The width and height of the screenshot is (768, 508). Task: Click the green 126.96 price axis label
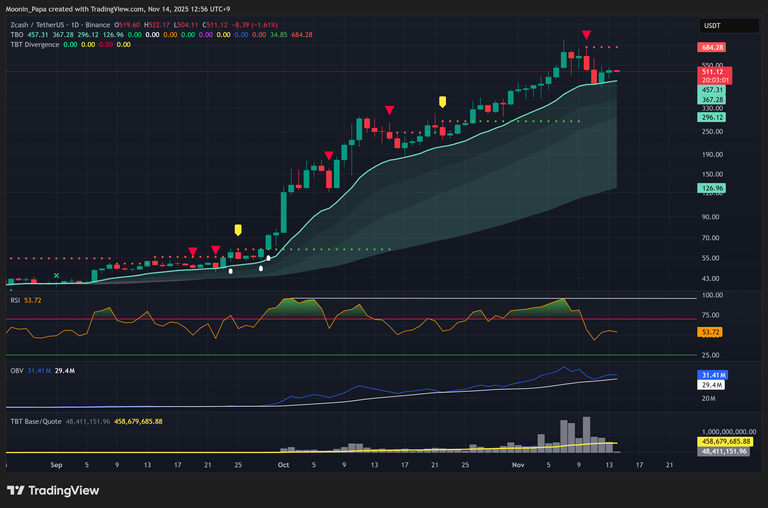tap(713, 187)
